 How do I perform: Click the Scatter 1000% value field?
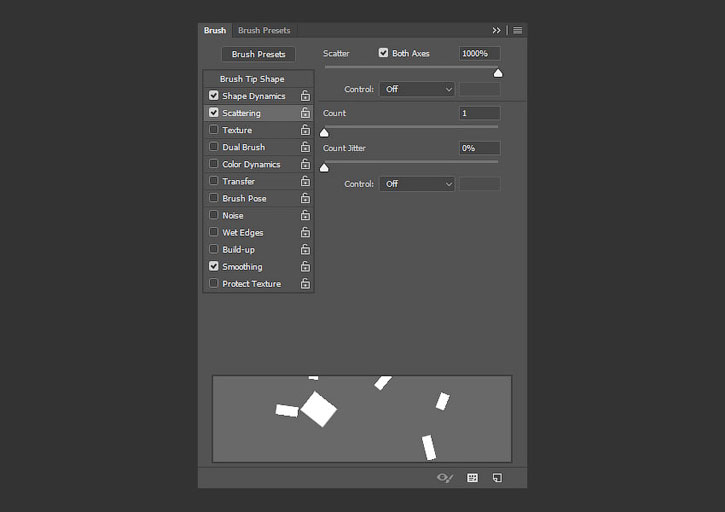coord(479,54)
